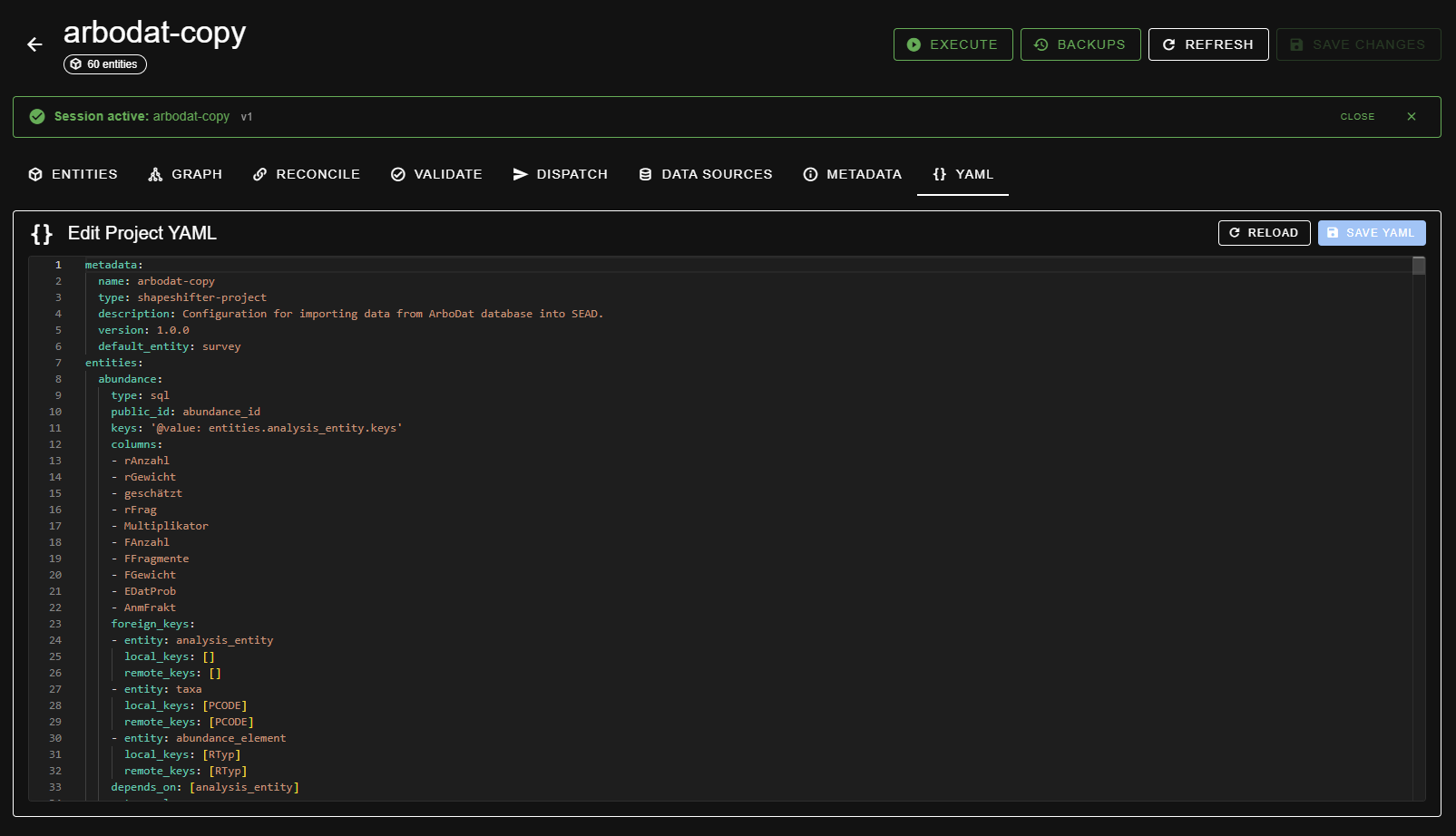Open the Dispatch tab
The width and height of the screenshot is (1456, 836).
tap(560, 174)
